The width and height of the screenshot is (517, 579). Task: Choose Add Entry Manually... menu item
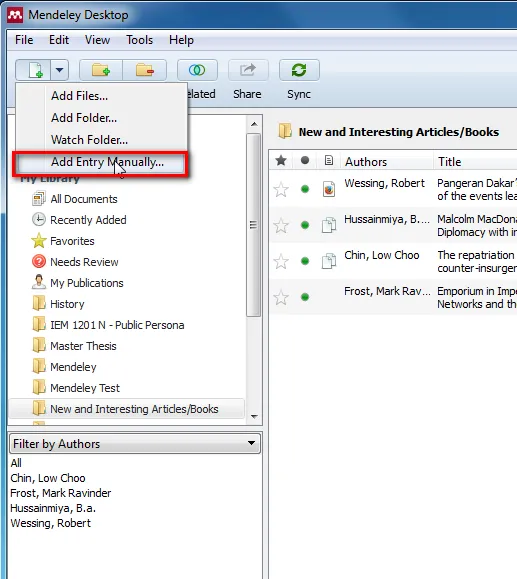point(101,162)
